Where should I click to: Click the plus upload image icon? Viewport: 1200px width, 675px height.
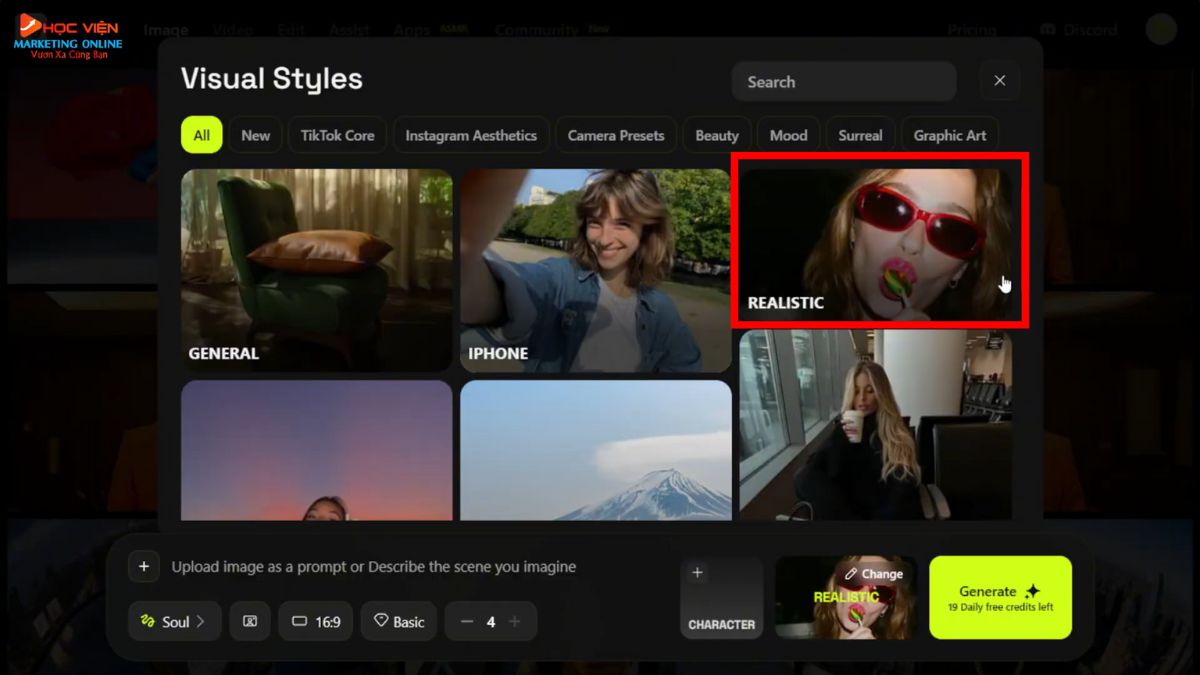pos(144,567)
